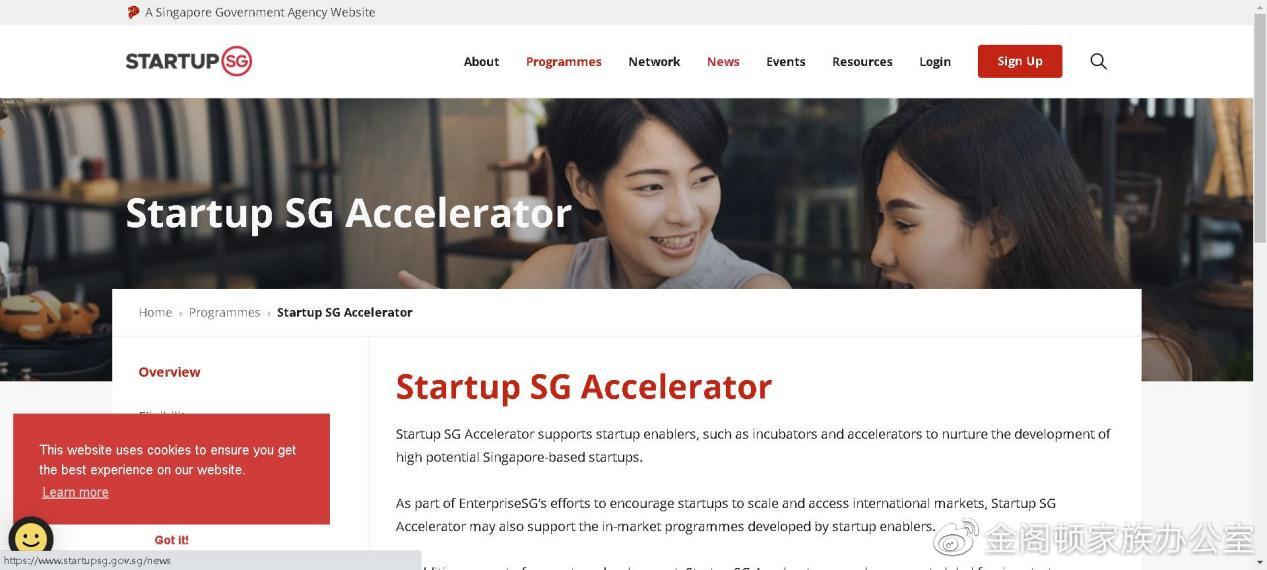
Task: Dismiss cookie banner with Got it!
Action: point(171,540)
